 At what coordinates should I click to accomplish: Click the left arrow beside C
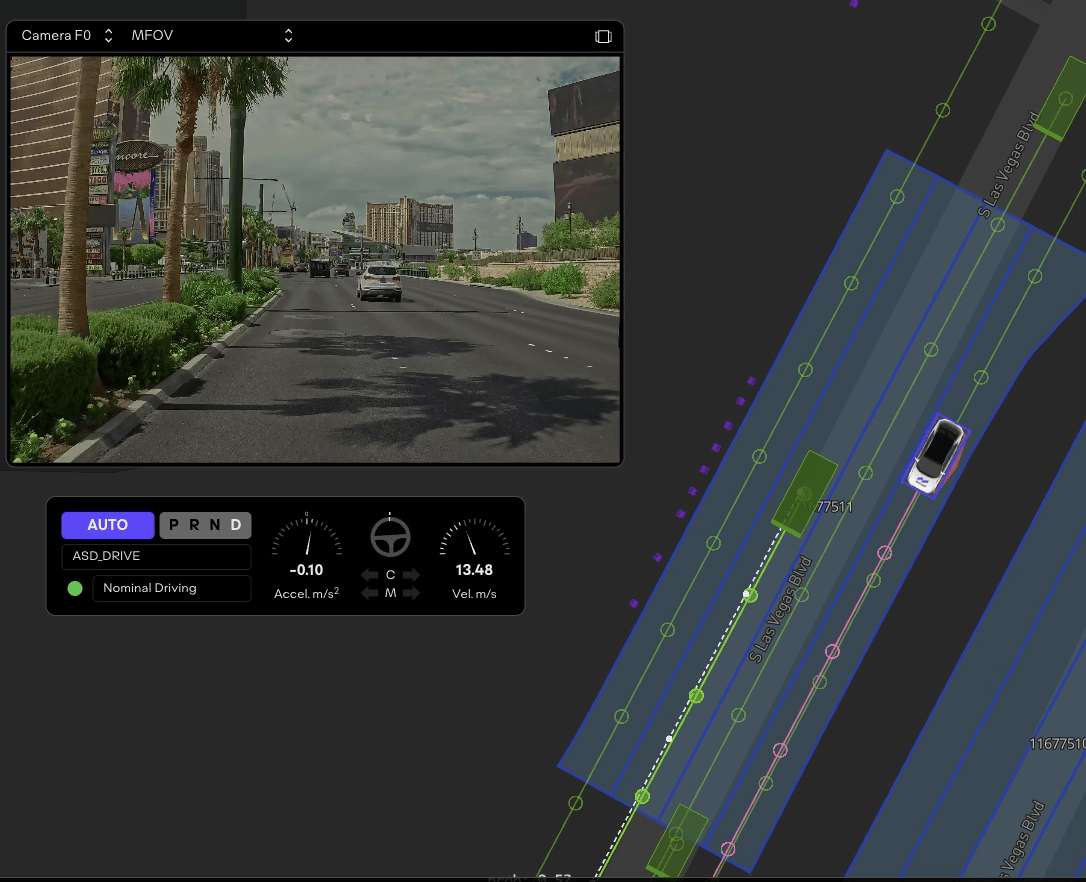click(370, 575)
